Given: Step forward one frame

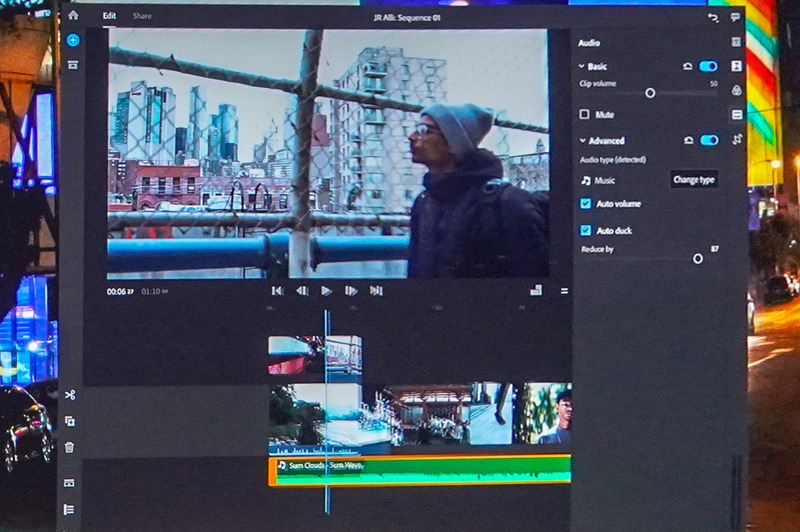Looking at the screenshot, I should 351,291.
